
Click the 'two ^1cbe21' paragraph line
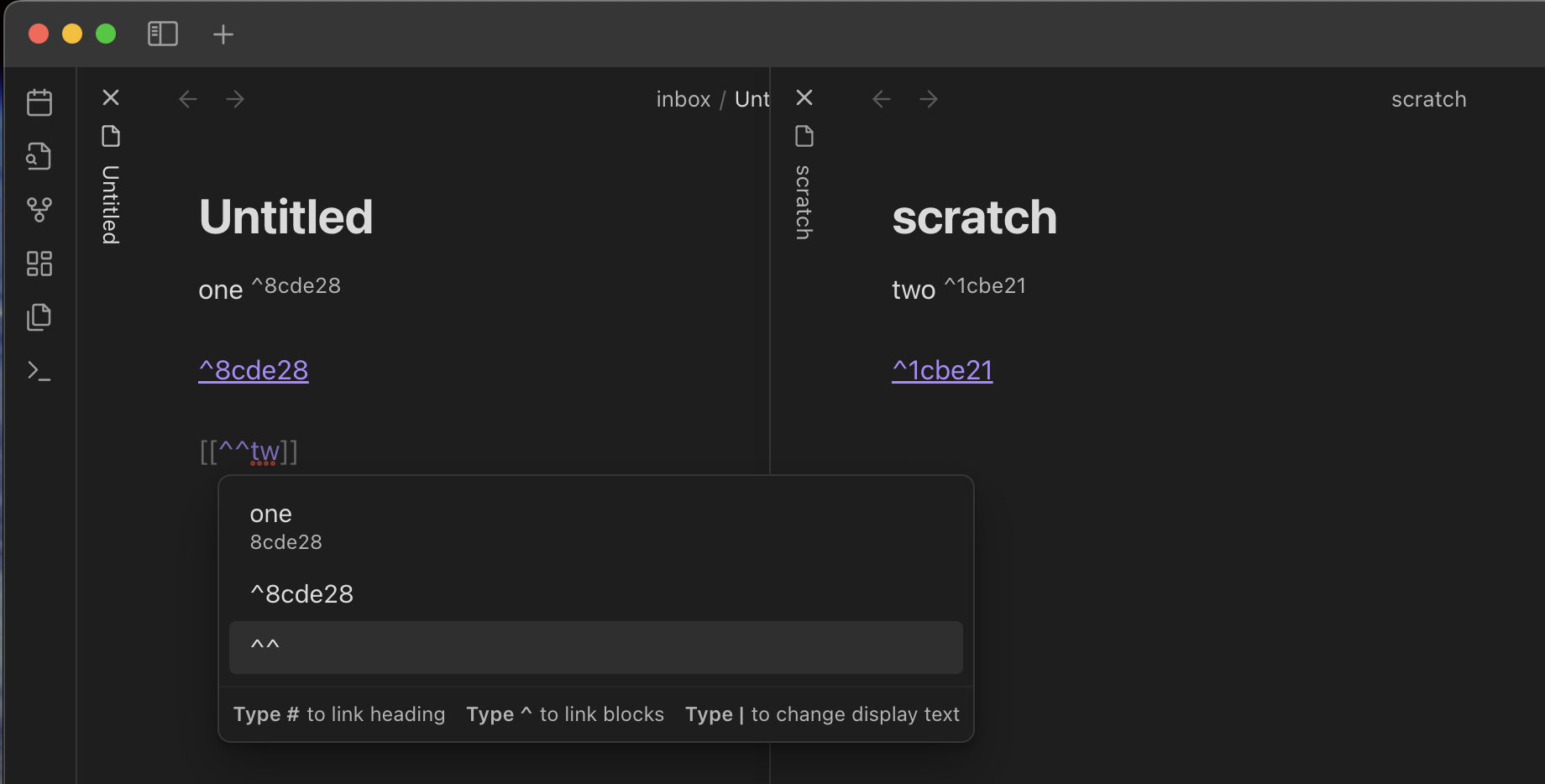(959, 289)
